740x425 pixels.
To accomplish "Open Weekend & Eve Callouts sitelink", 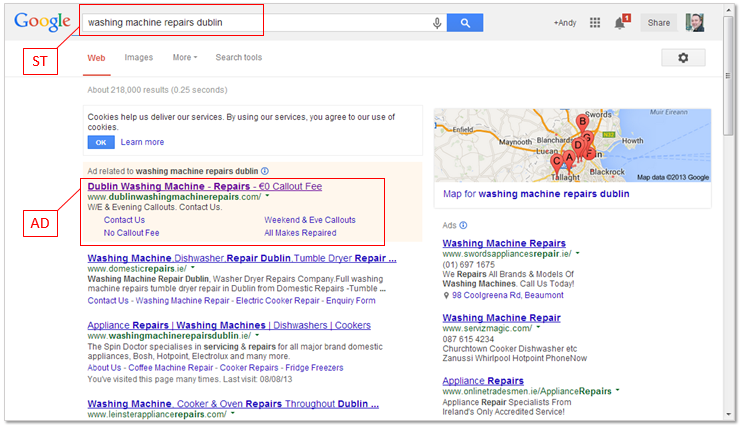I will (x=310, y=220).
